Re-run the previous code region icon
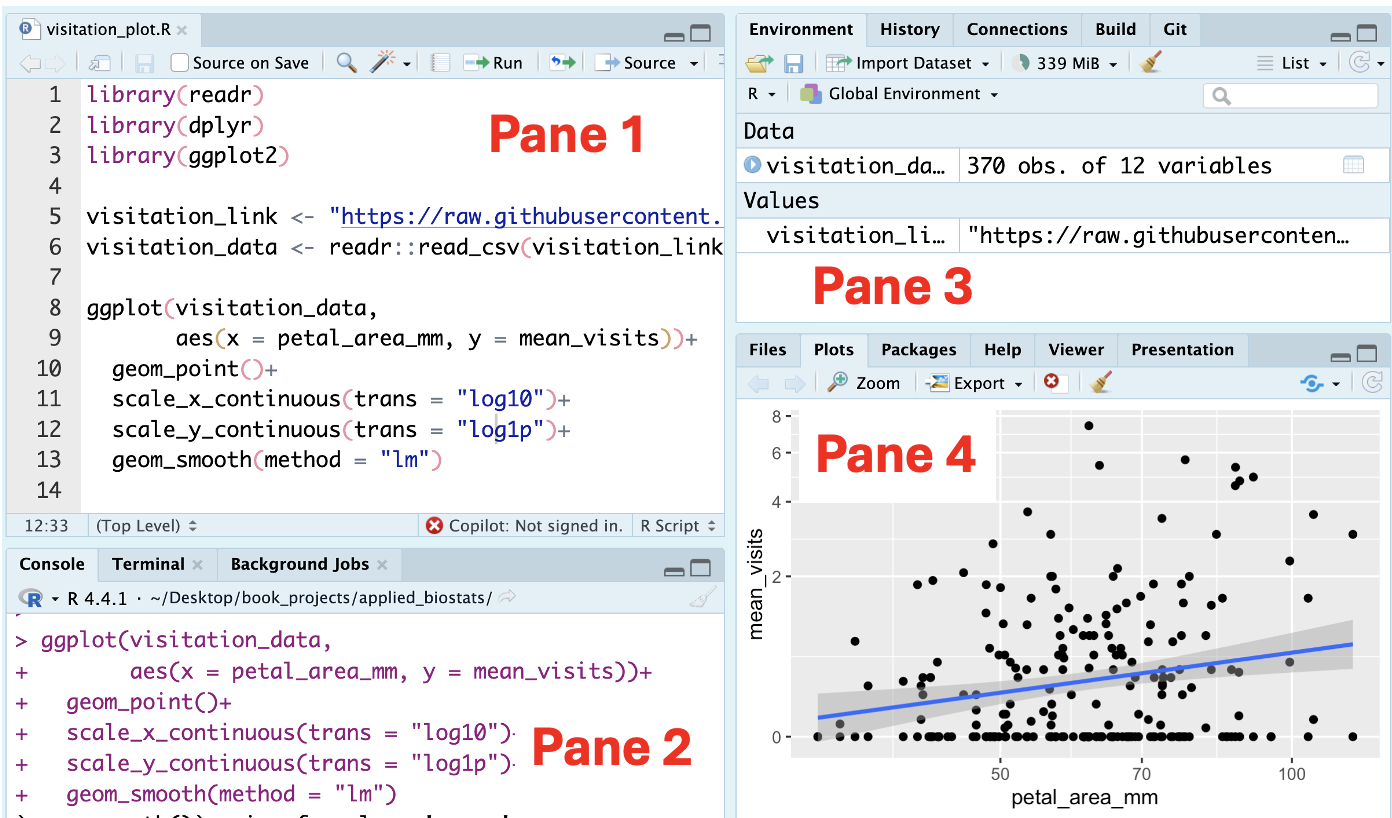 pos(564,63)
